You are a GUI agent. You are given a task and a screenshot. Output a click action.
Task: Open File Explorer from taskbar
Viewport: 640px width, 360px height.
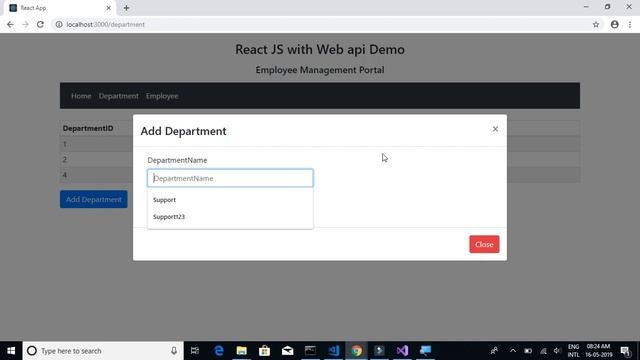(242, 351)
